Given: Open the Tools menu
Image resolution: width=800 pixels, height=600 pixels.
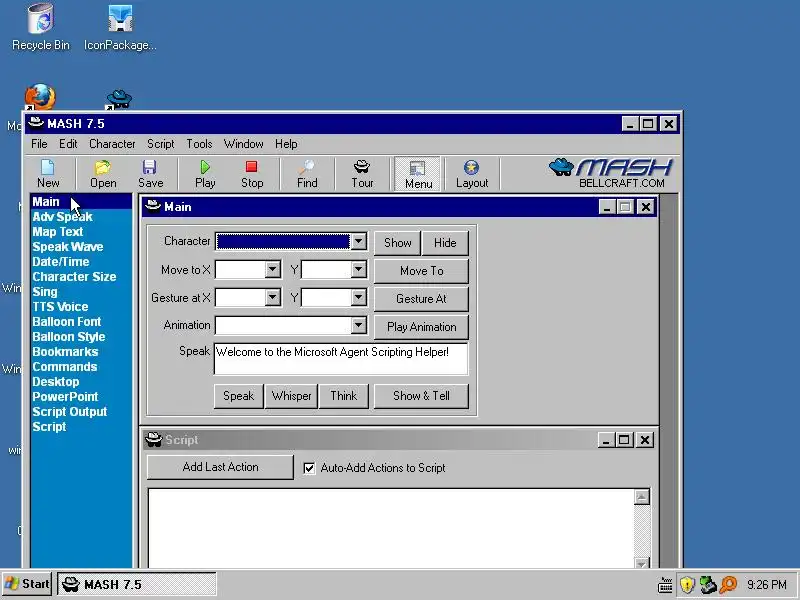Looking at the screenshot, I should (199, 144).
